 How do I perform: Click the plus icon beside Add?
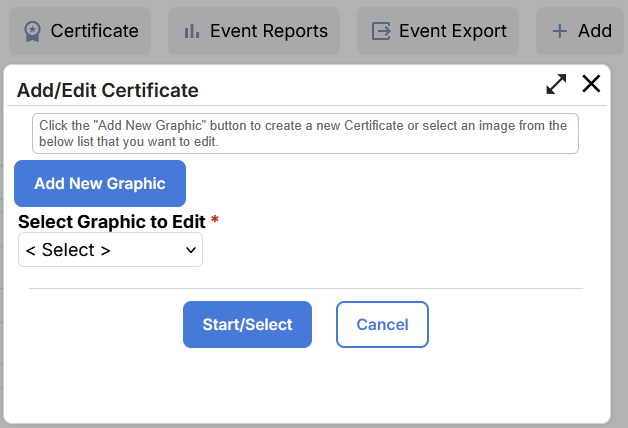[x=559, y=31]
